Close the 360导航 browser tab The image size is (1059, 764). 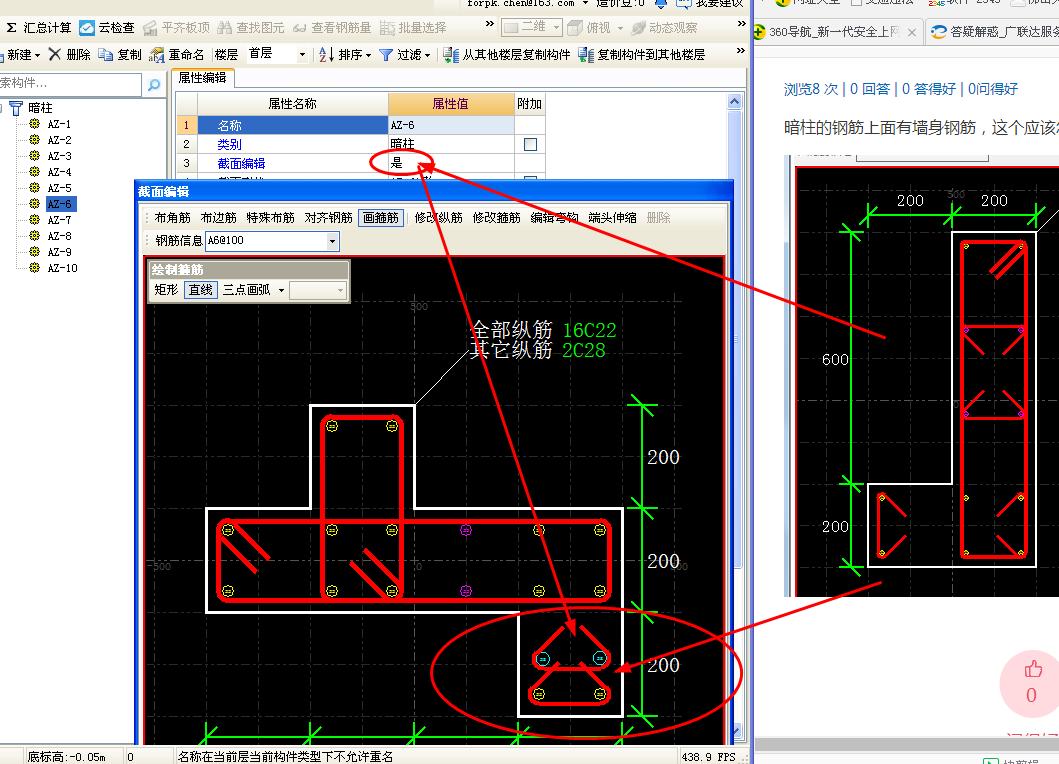[x=912, y=32]
